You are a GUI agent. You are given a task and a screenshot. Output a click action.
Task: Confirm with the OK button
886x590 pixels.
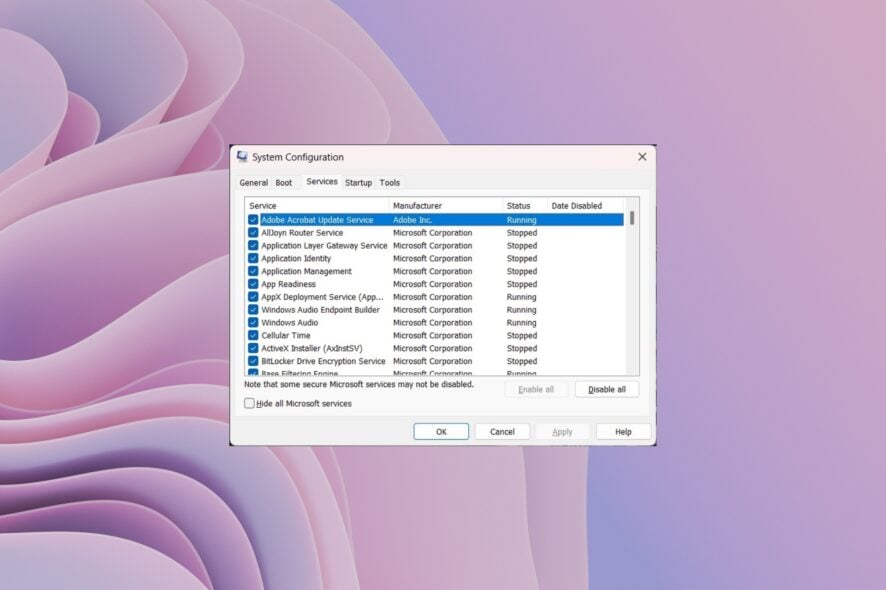[441, 432]
